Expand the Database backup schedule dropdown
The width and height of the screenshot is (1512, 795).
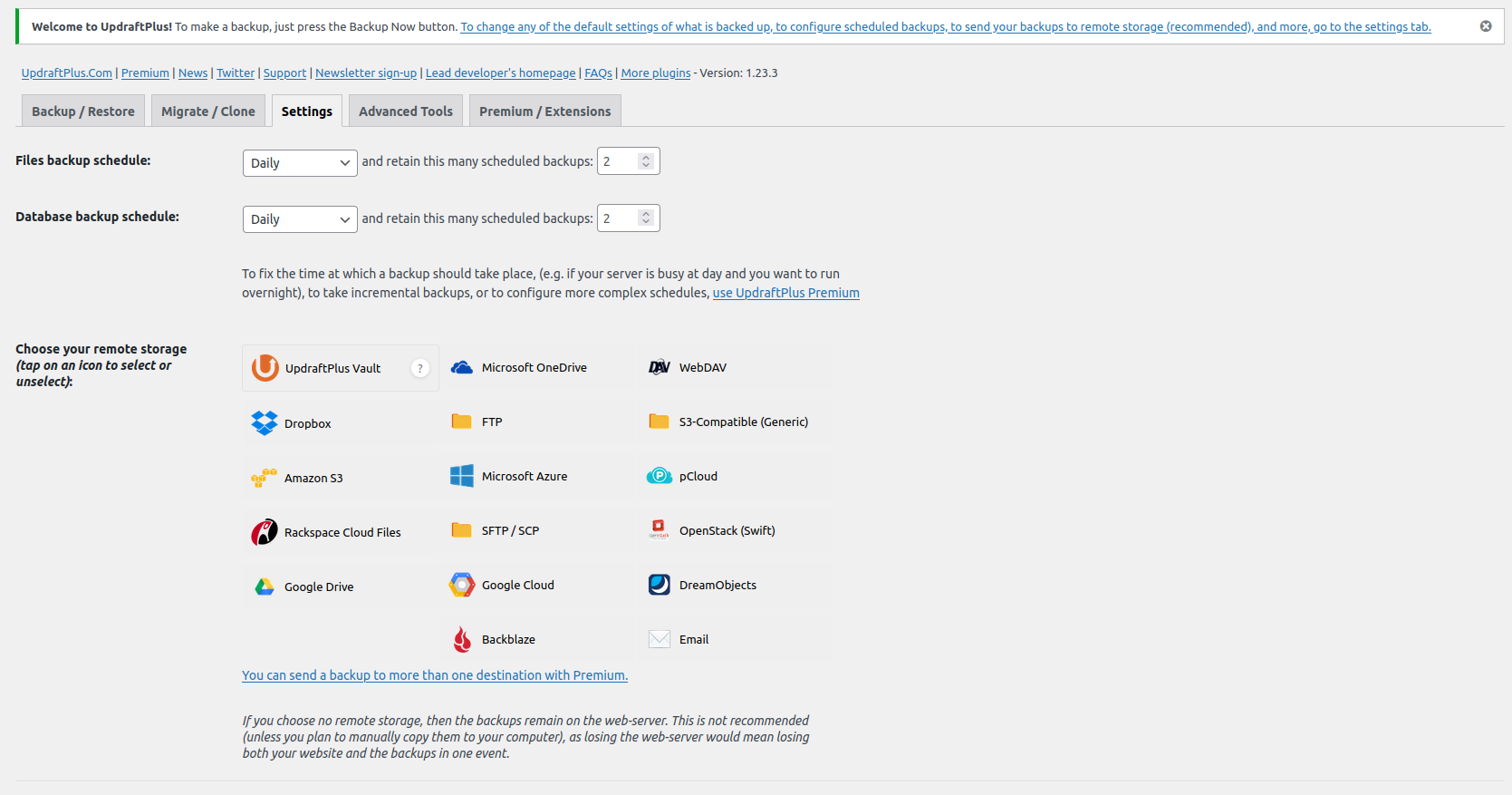pyautogui.click(x=300, y=219)
